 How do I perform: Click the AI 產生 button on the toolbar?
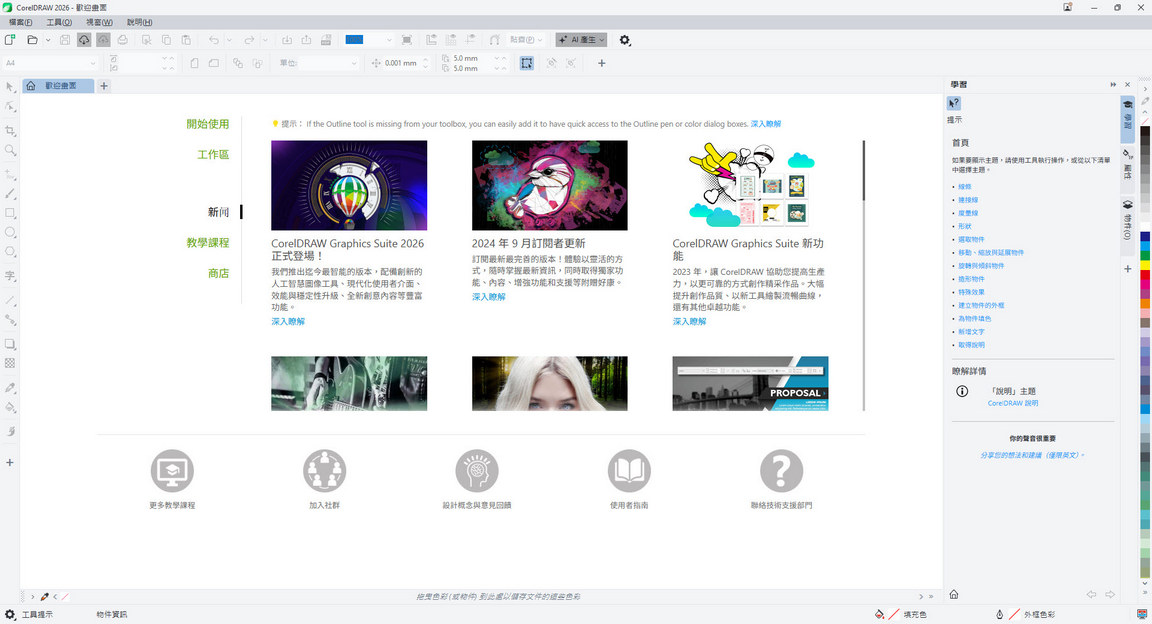pos(580,40)
